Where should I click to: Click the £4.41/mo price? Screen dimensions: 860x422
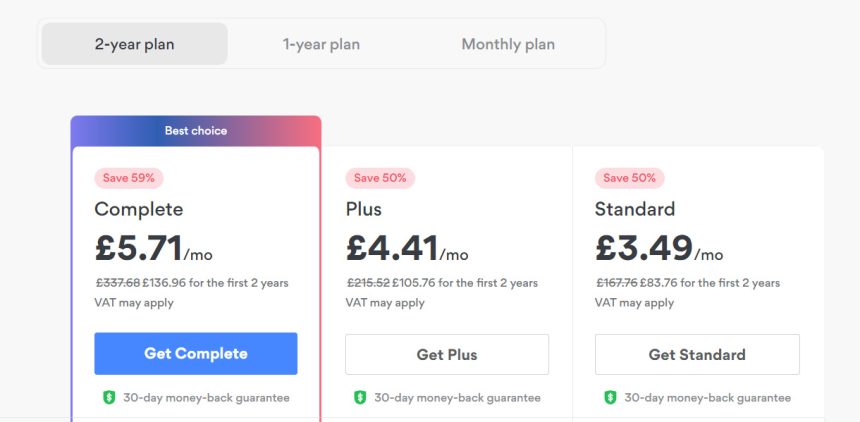406,247
